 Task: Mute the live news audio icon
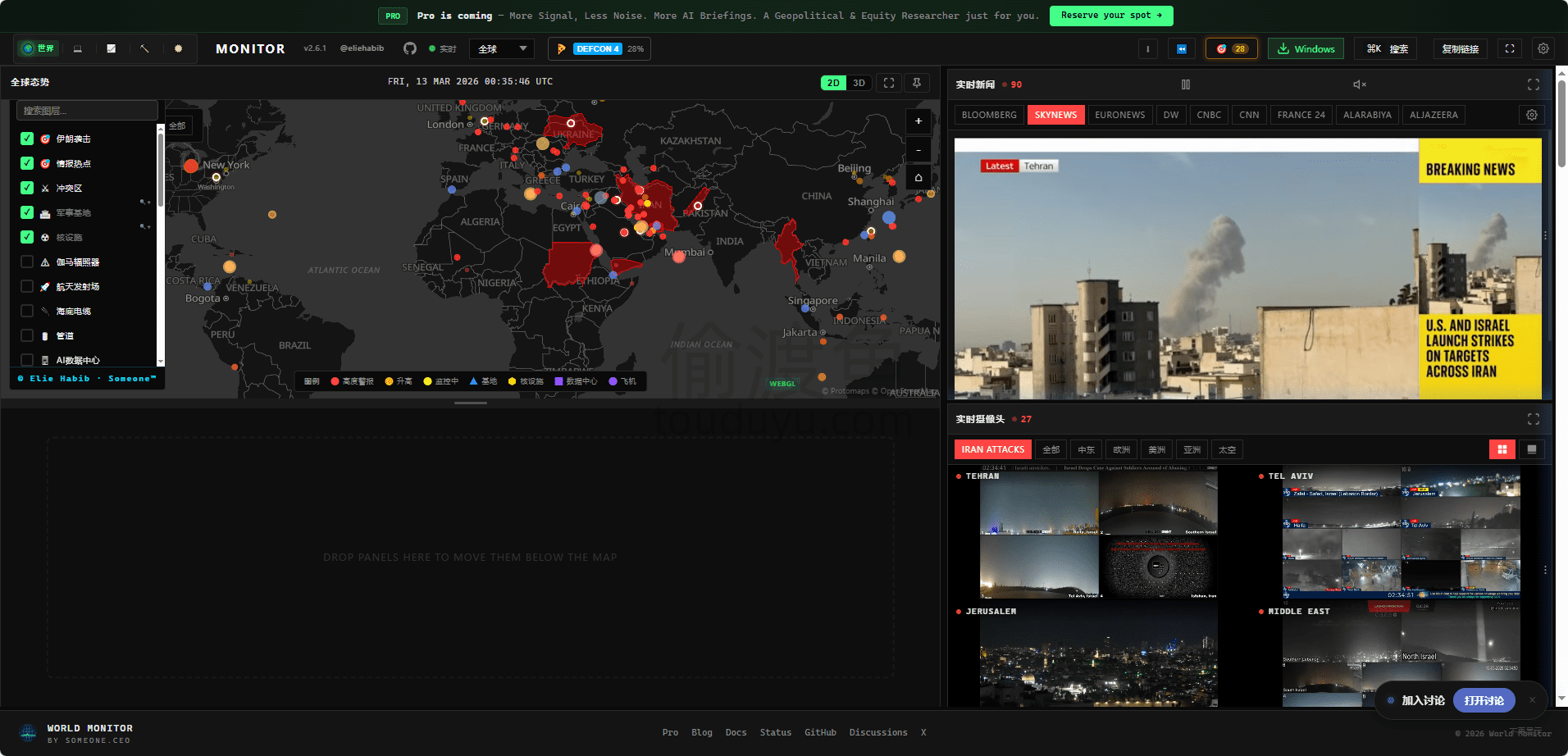pos(1359,84)
